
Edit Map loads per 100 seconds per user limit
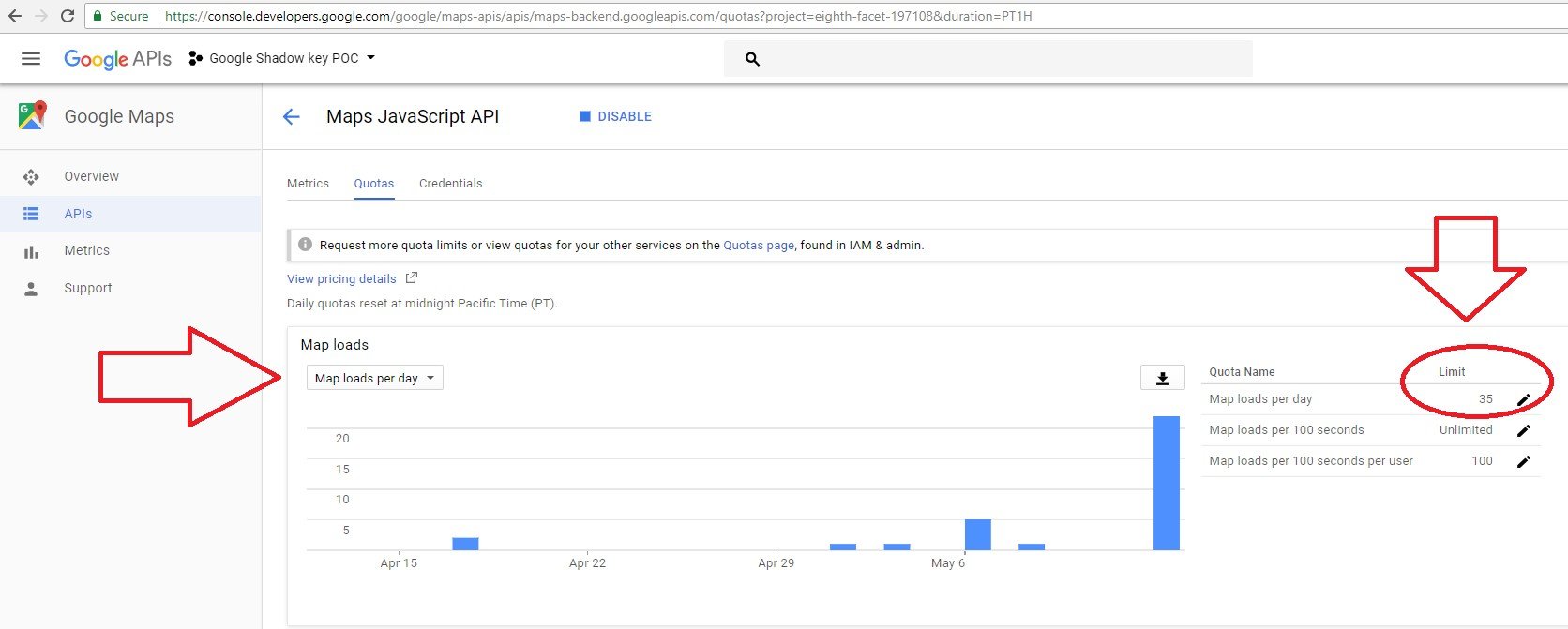pos(1524,461)
